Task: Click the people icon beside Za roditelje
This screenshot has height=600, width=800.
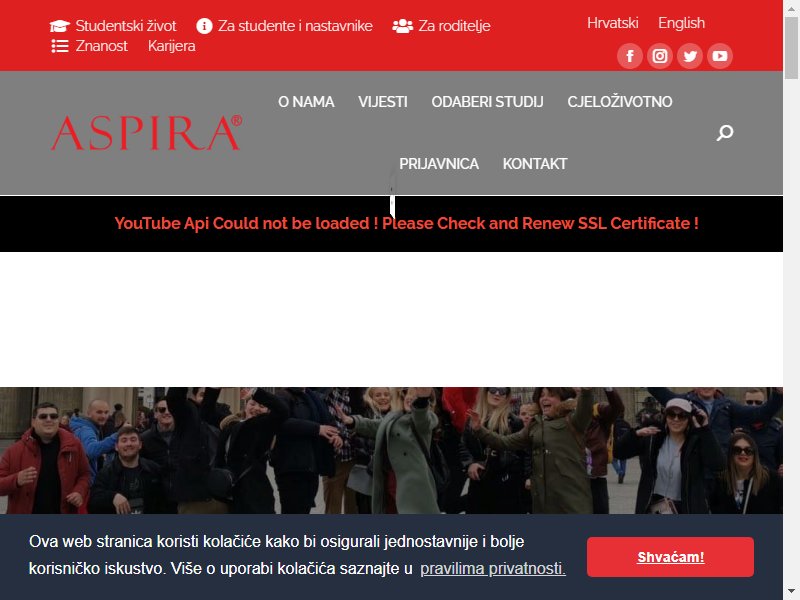Action: click(x=403, y=26)
